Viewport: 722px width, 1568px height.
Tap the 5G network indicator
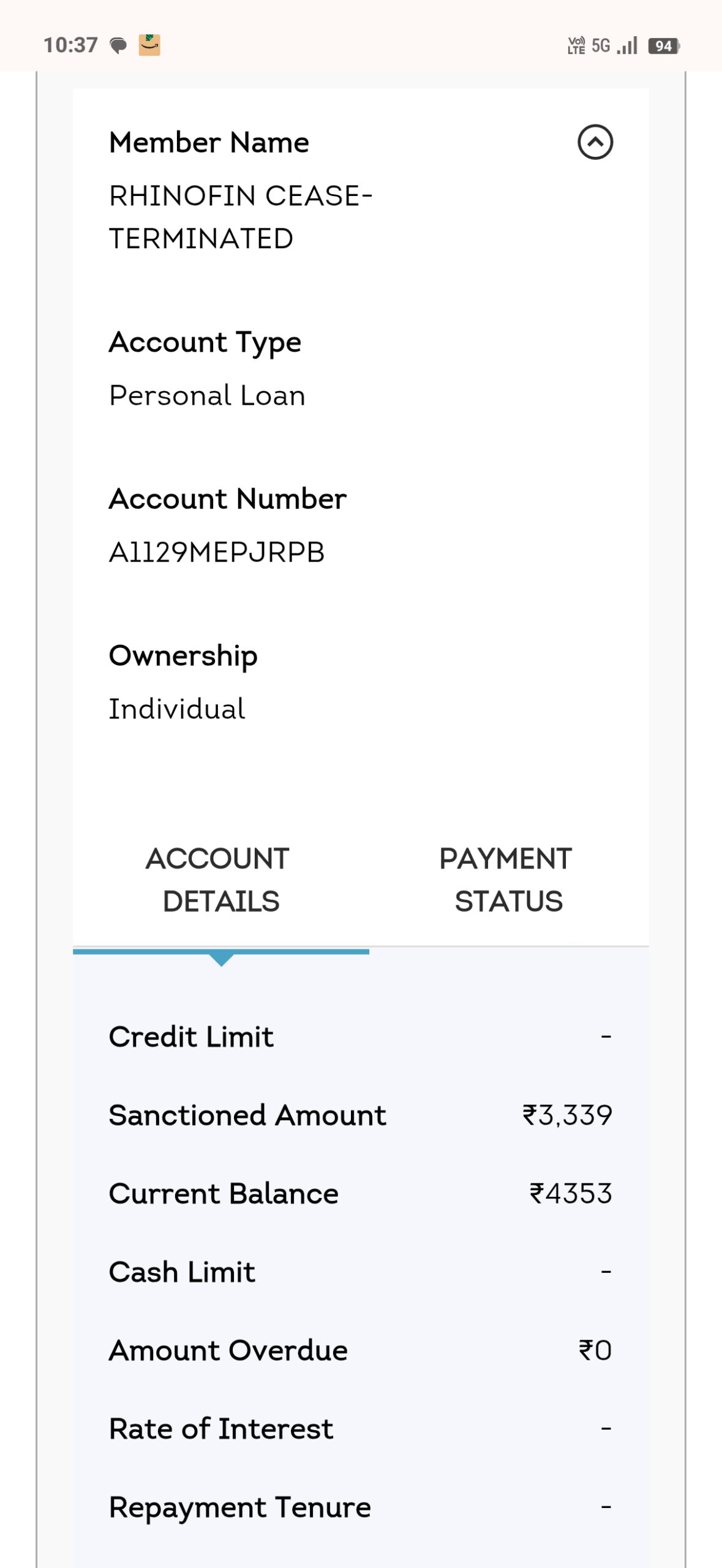[x=601, y=45]
